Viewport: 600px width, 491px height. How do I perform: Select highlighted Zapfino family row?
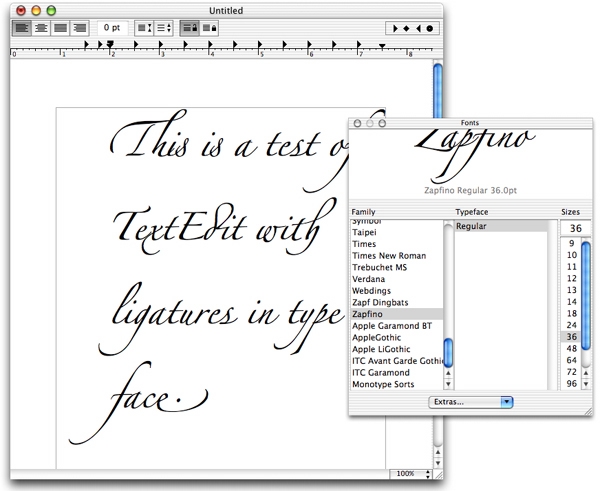pyautogui.click(x=397, y=314)
